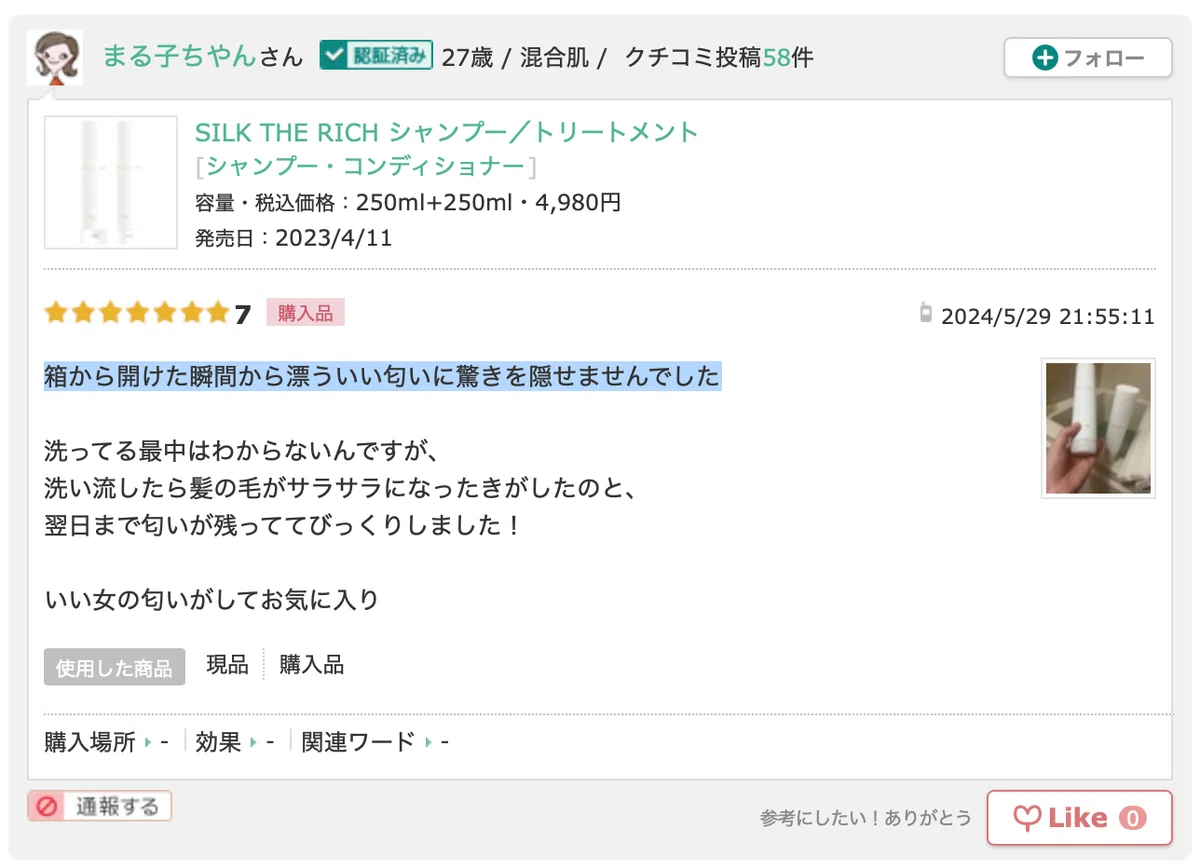Click the 認証済み verified badge
Screen dimensions: 1200x866
tap(376, 55)
